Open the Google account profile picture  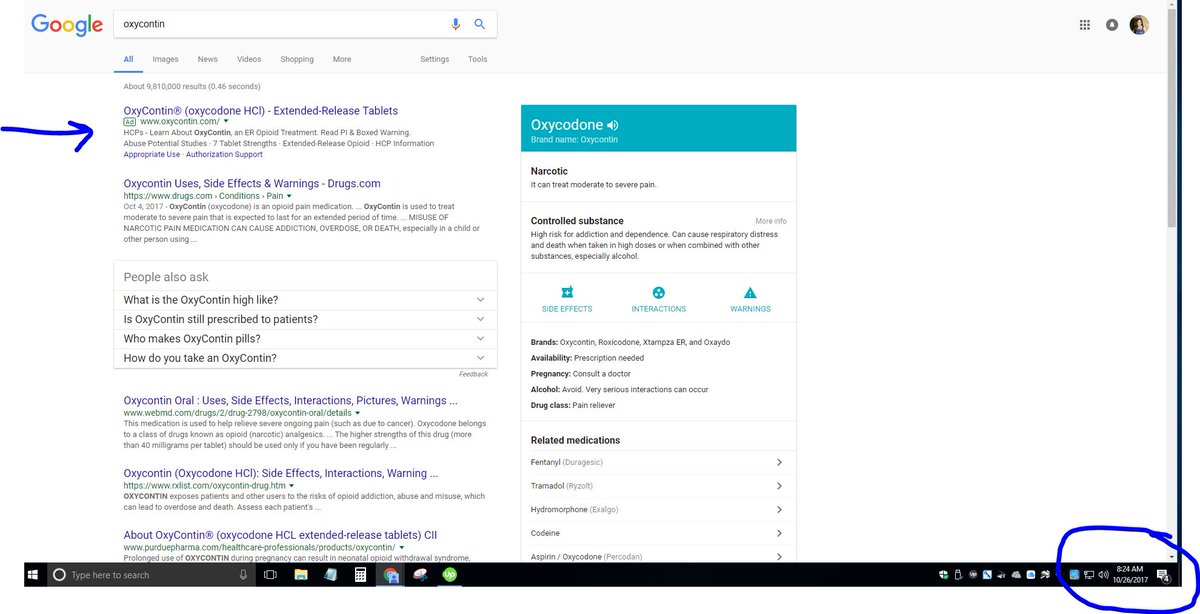click(x=1139, y=25)
